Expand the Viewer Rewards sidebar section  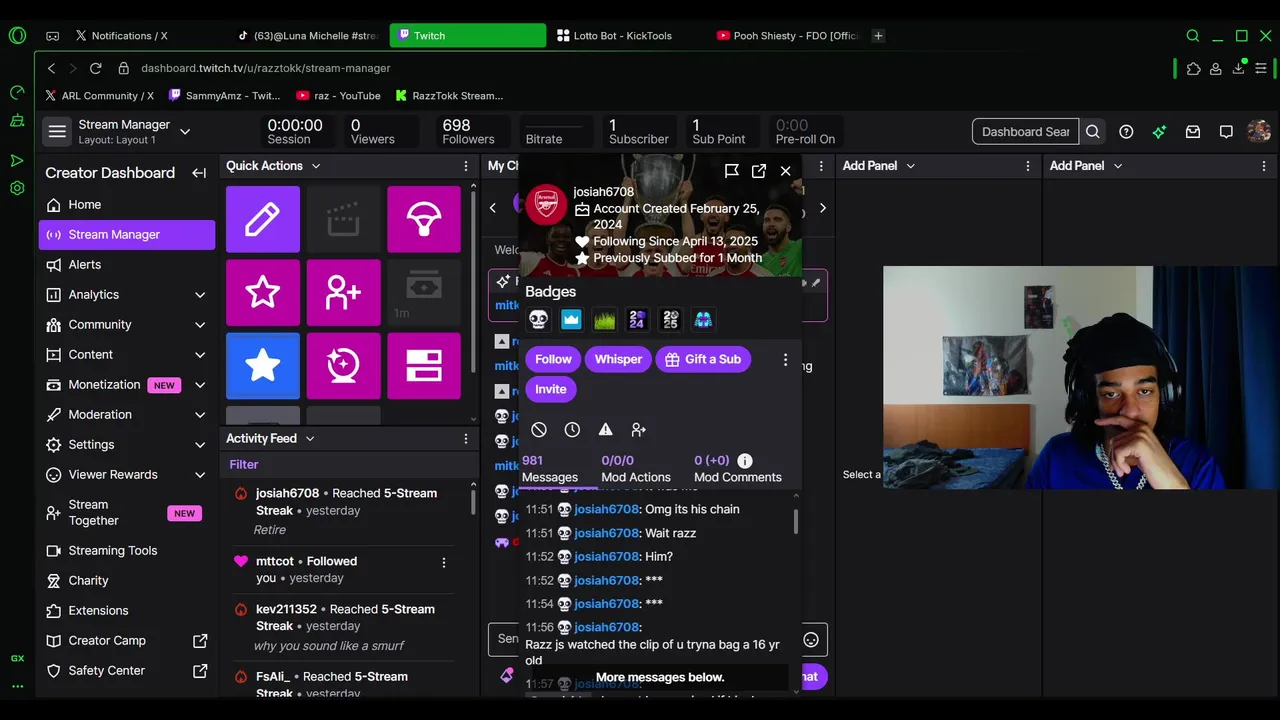[200, 475]
